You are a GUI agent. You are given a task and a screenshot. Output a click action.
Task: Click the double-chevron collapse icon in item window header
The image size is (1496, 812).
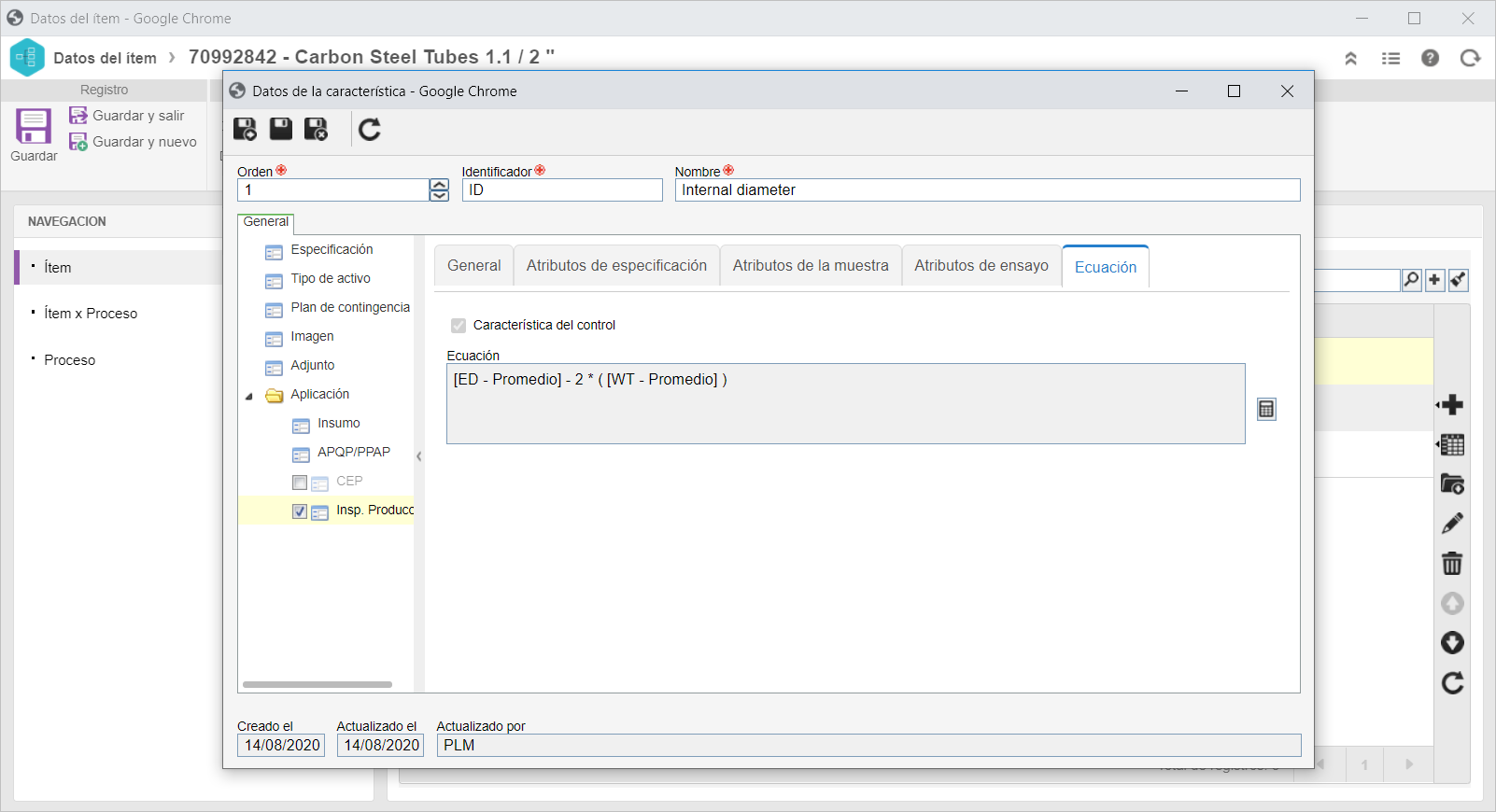tap(1350, 58)
